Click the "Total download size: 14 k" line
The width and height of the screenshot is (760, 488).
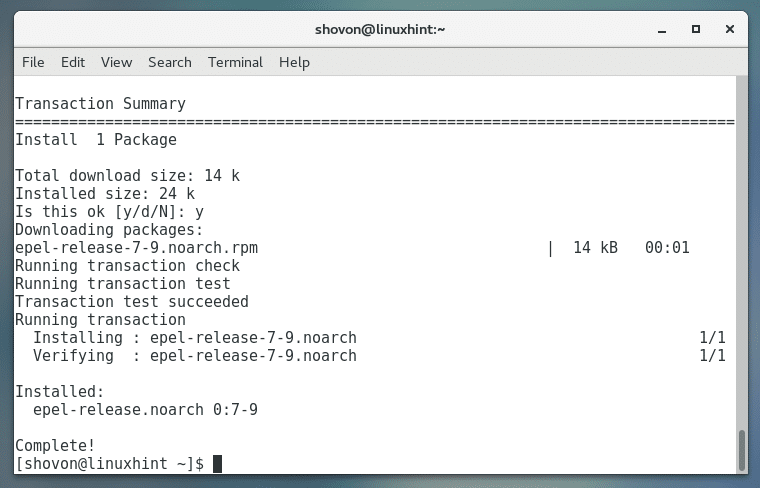tap(127, 176)
